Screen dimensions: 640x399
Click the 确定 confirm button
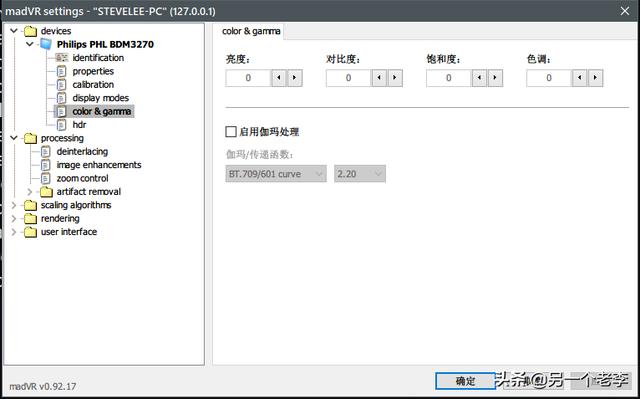(x=465, y=381)
